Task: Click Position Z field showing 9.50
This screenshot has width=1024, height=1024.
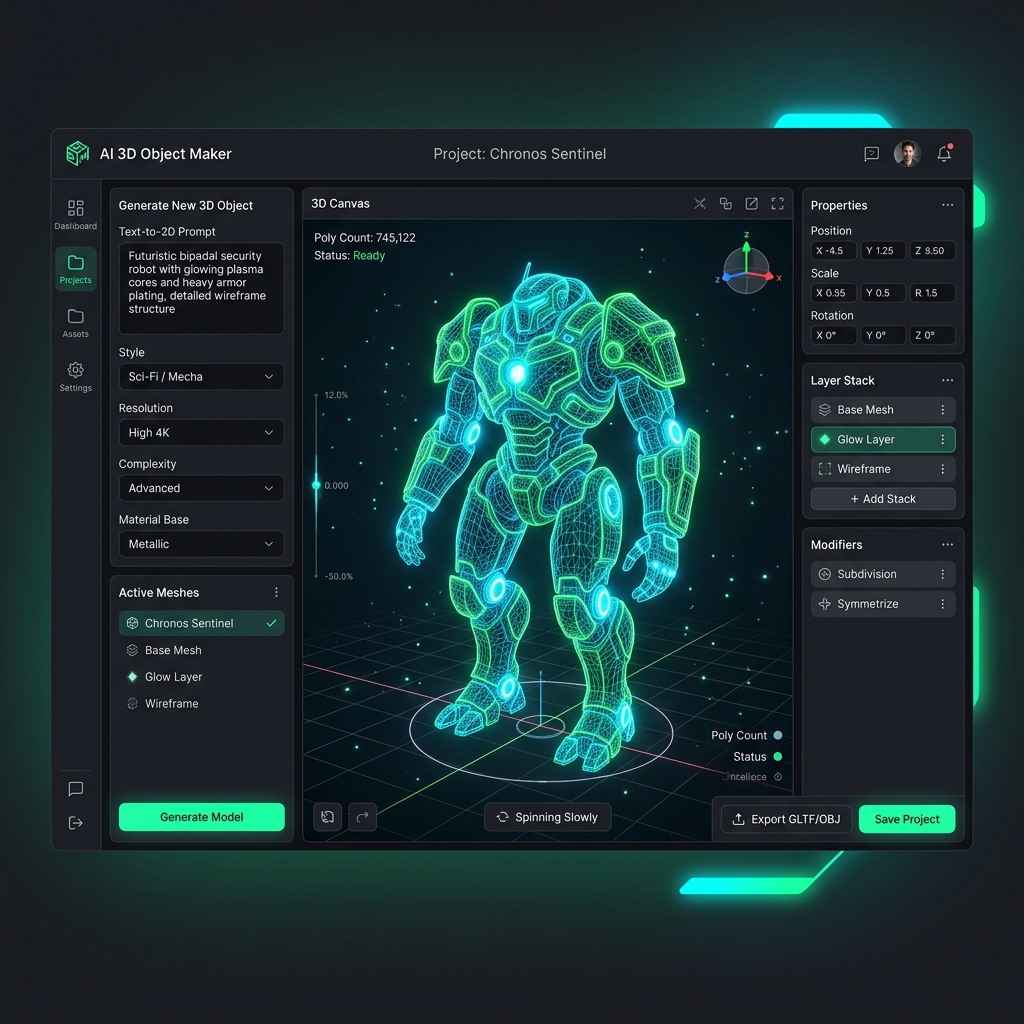Action: click(933, 251)
